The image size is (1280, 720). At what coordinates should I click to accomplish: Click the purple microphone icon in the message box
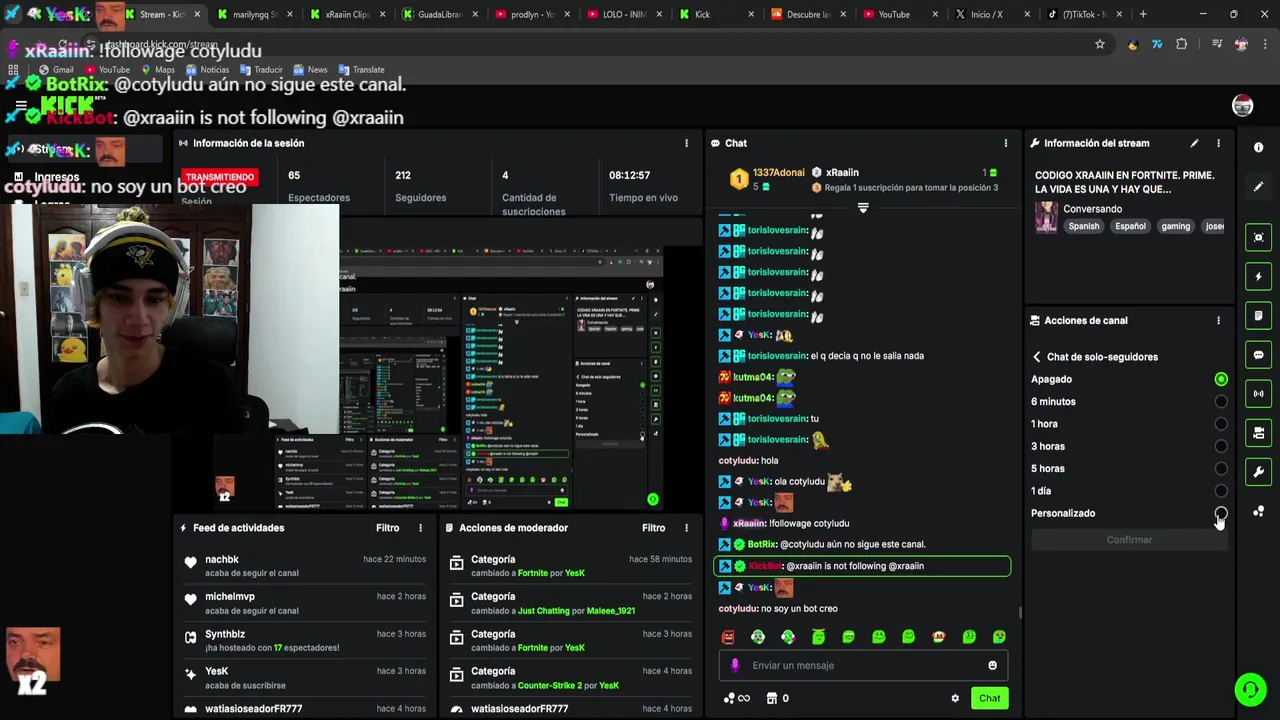click(x=735, y=665)
